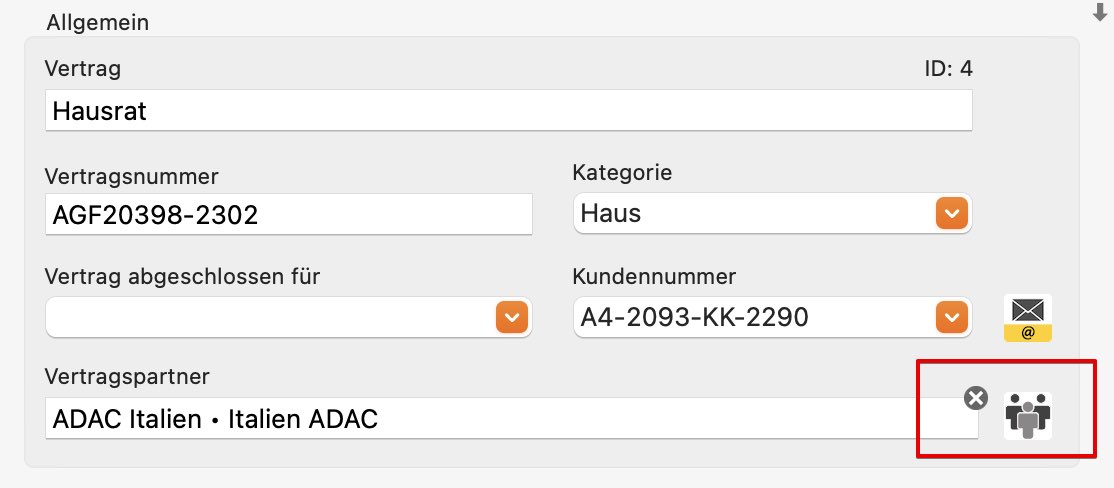1114x488 pixels.
Task: Click the Vertragsnummer field AGF20398-2302
Action: (288, 214)
